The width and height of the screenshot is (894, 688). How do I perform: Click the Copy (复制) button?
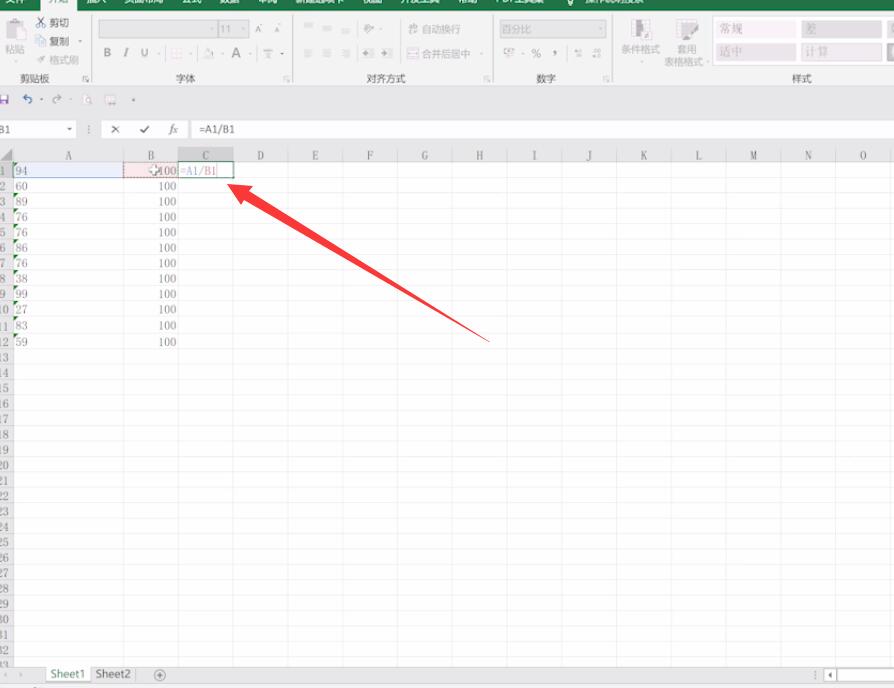tap(52, 41)
